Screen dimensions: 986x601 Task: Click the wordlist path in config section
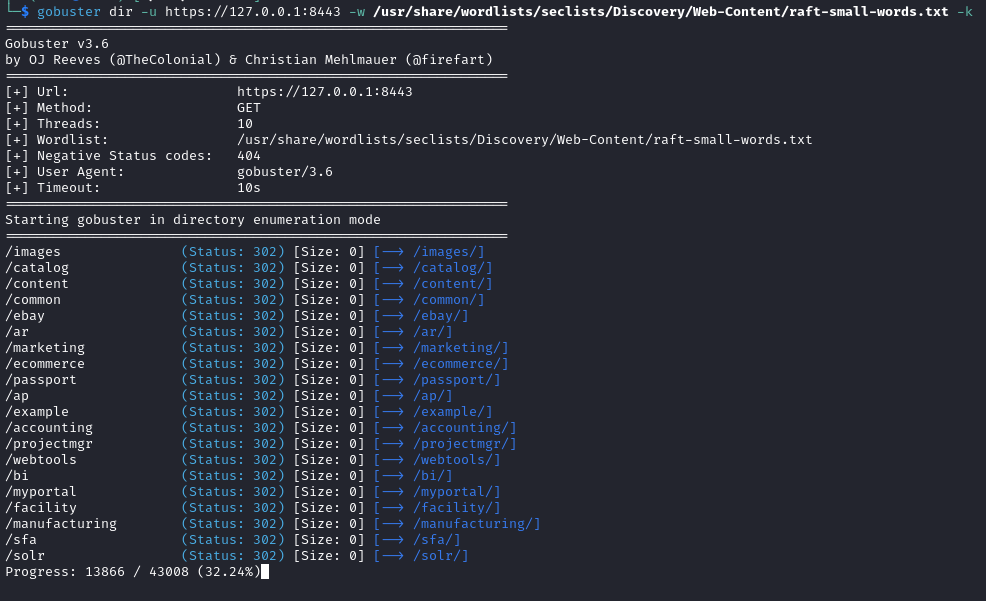coord(524,140)
